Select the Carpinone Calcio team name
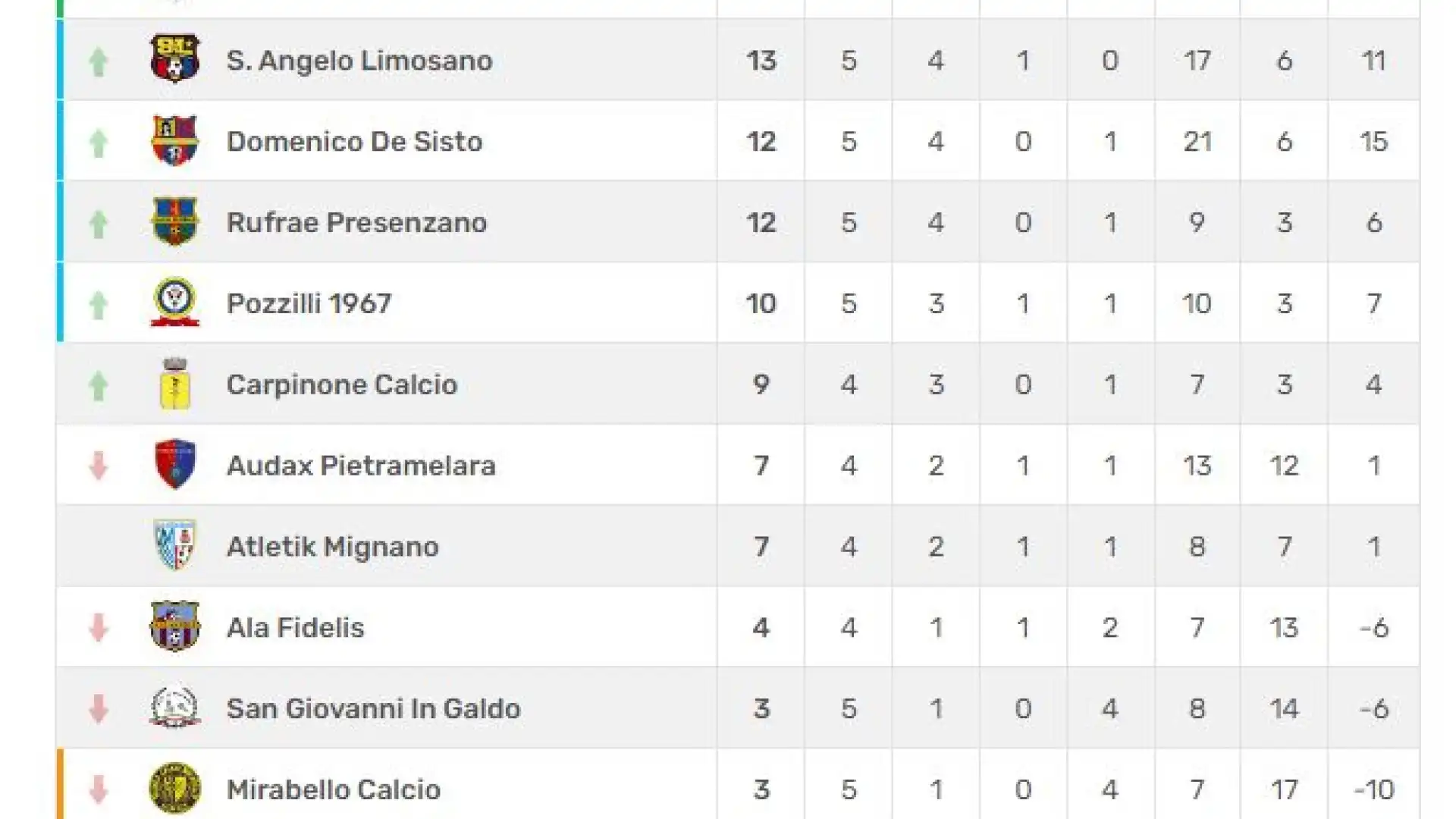This screenshot has height=819, width=1456. [342, 384]
